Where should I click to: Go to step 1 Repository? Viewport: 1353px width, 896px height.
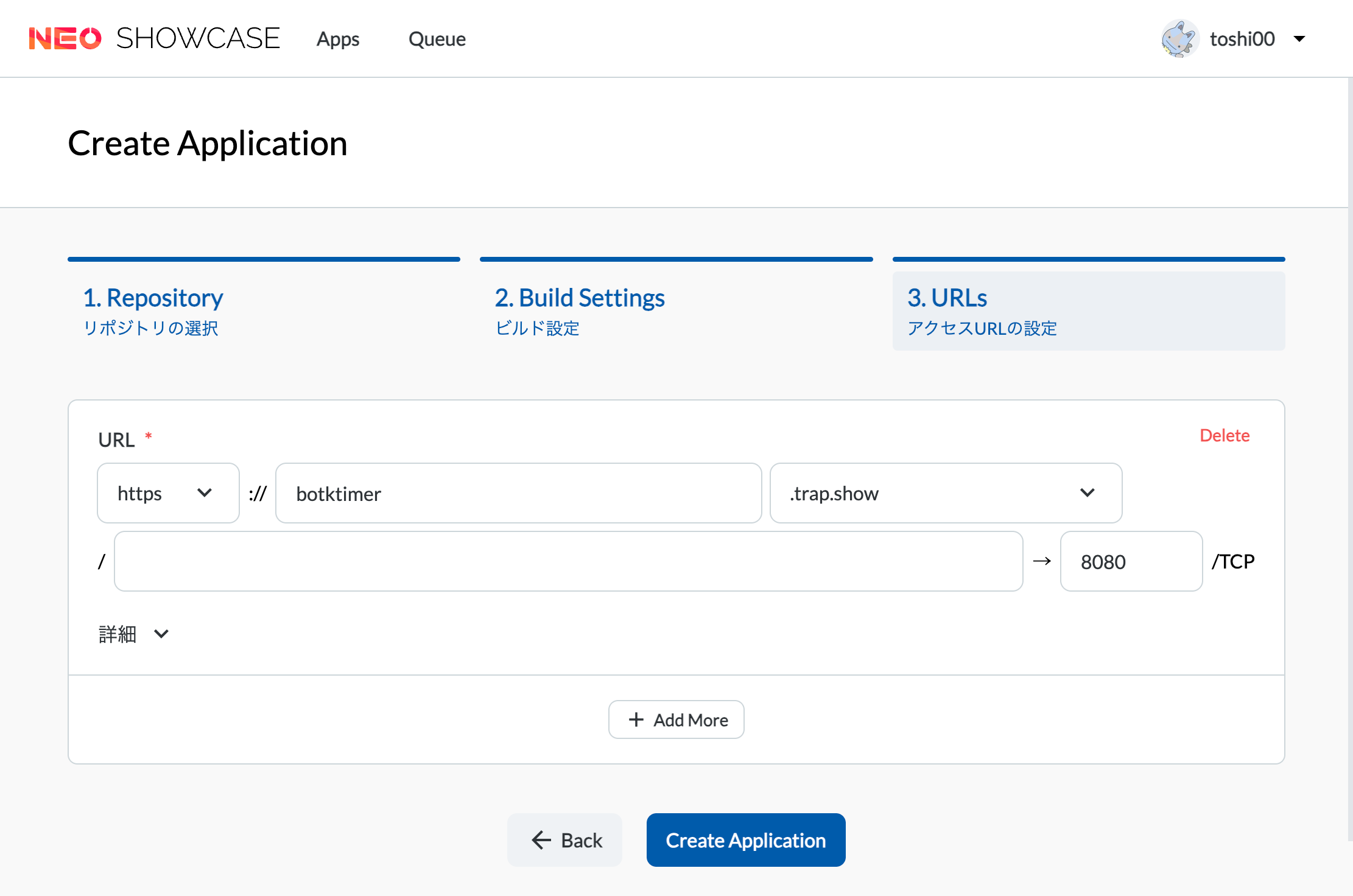click(264, 310)
